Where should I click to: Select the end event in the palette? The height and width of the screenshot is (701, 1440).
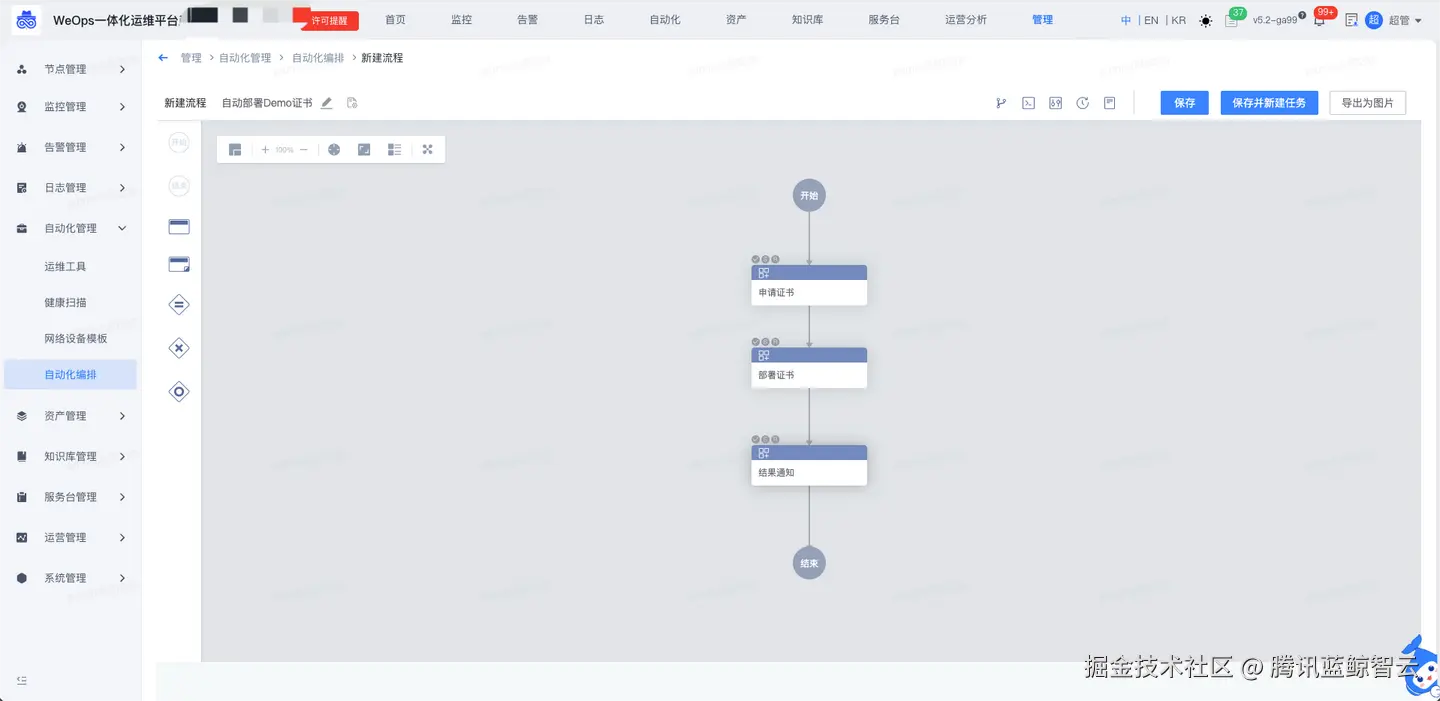point(179,185)
